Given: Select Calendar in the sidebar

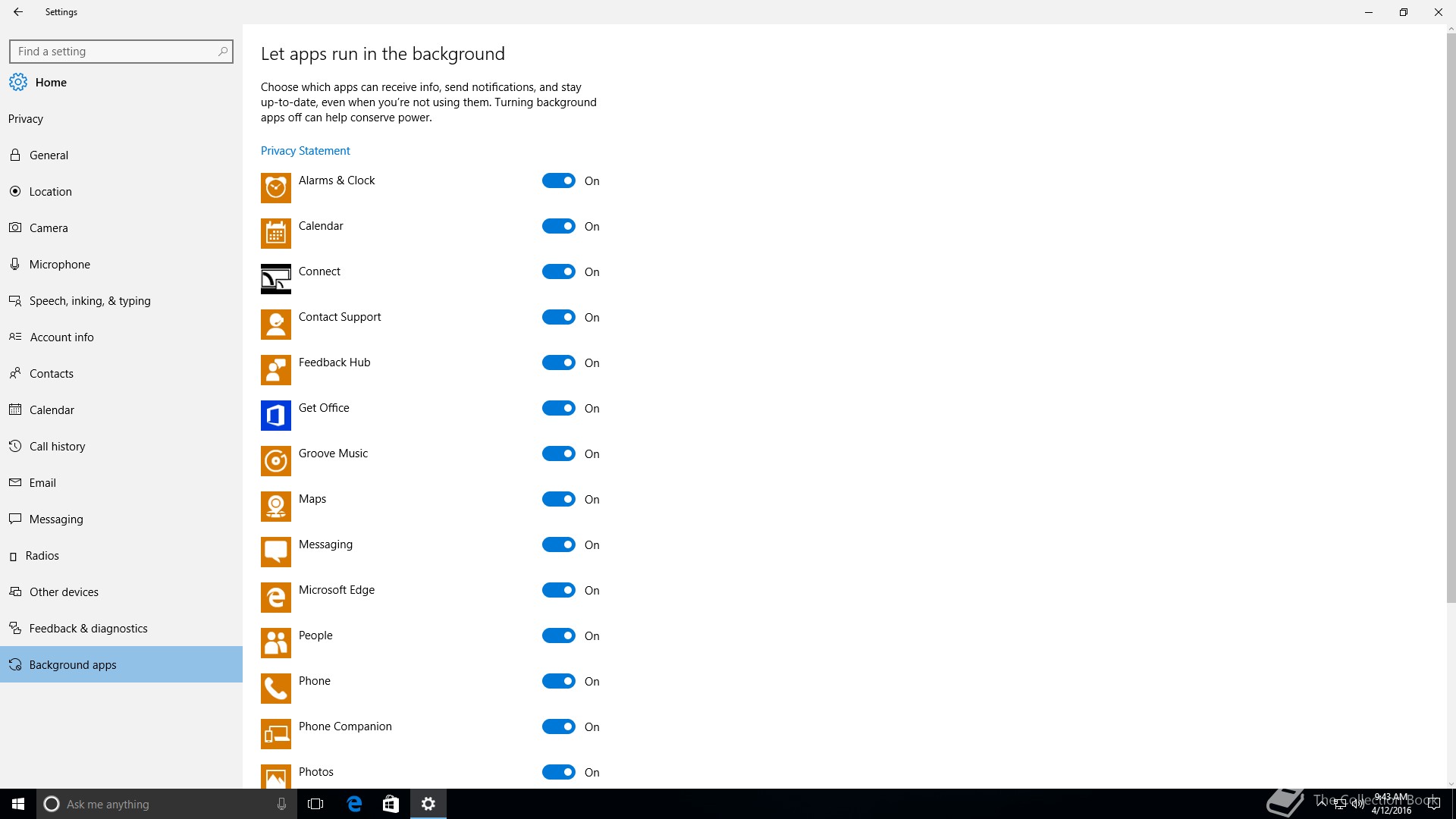Looking at the screenshot, I should pyautogui.click(x=121, y=409).
